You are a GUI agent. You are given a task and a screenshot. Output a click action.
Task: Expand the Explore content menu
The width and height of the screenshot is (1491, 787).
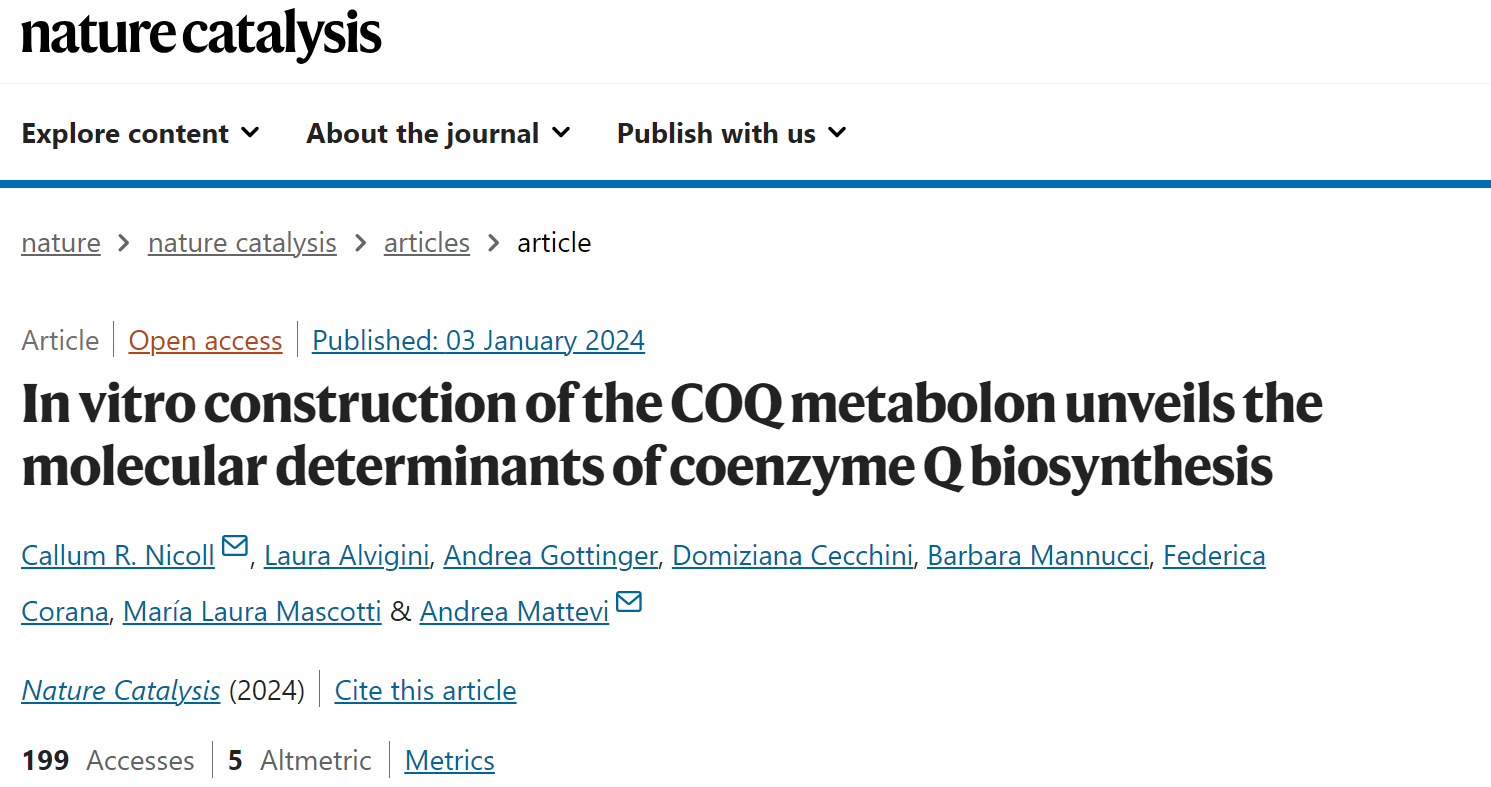pyautogui.click(x=141, y=133)
